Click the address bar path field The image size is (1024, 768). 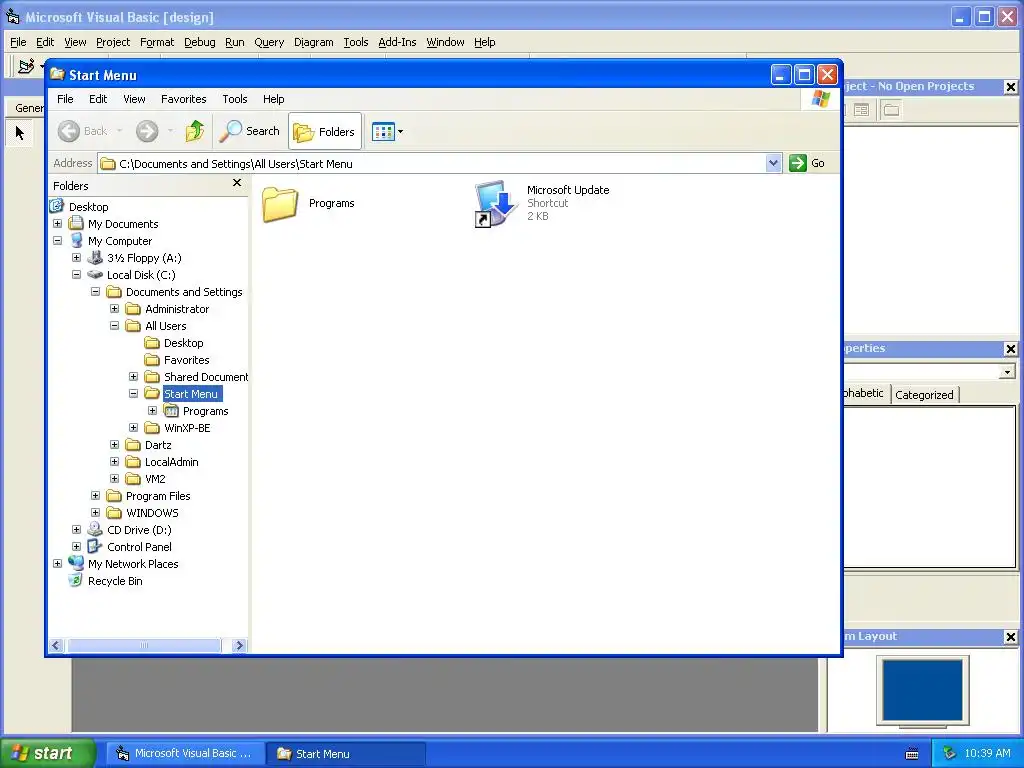432,164
